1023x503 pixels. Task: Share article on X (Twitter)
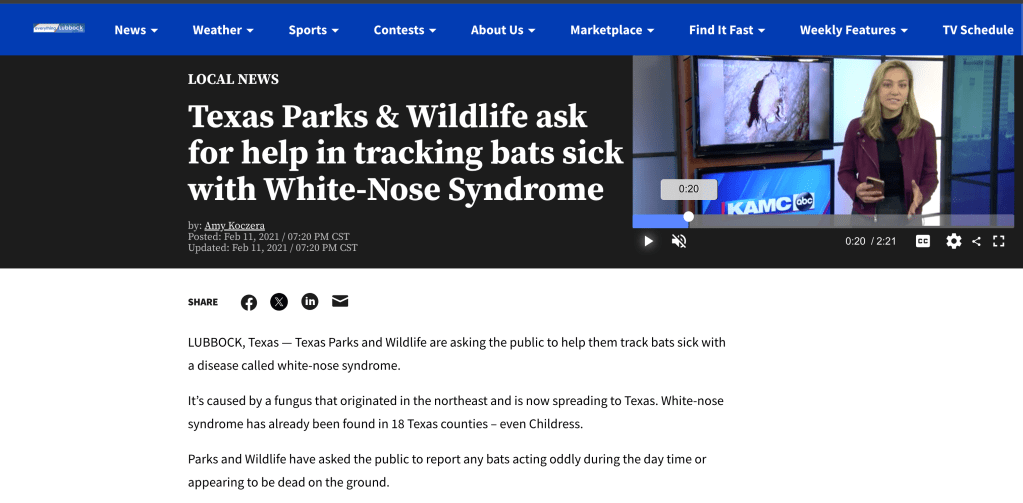point(279,302)
